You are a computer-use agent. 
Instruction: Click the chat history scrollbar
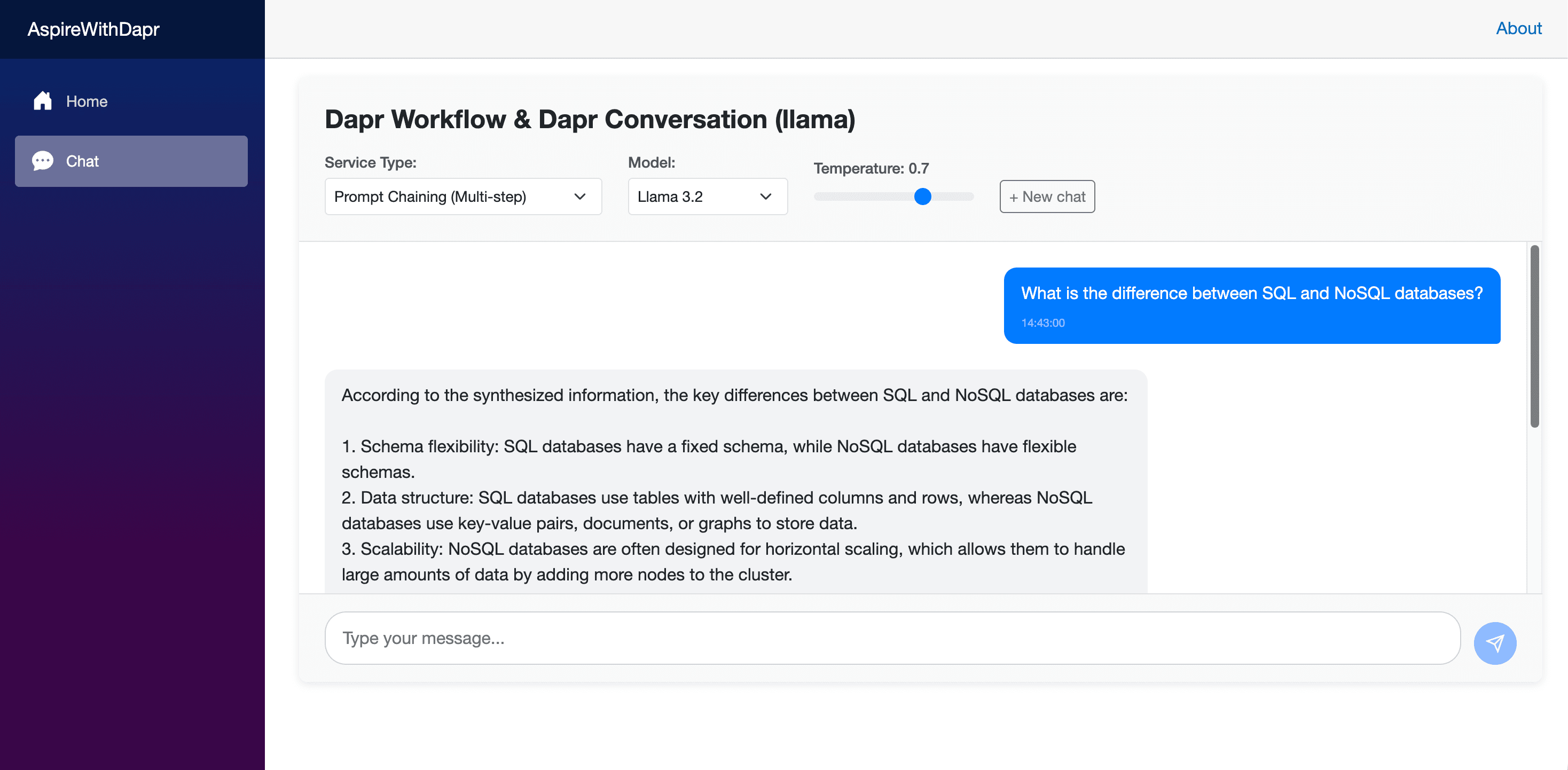(x=1534, y=336)
